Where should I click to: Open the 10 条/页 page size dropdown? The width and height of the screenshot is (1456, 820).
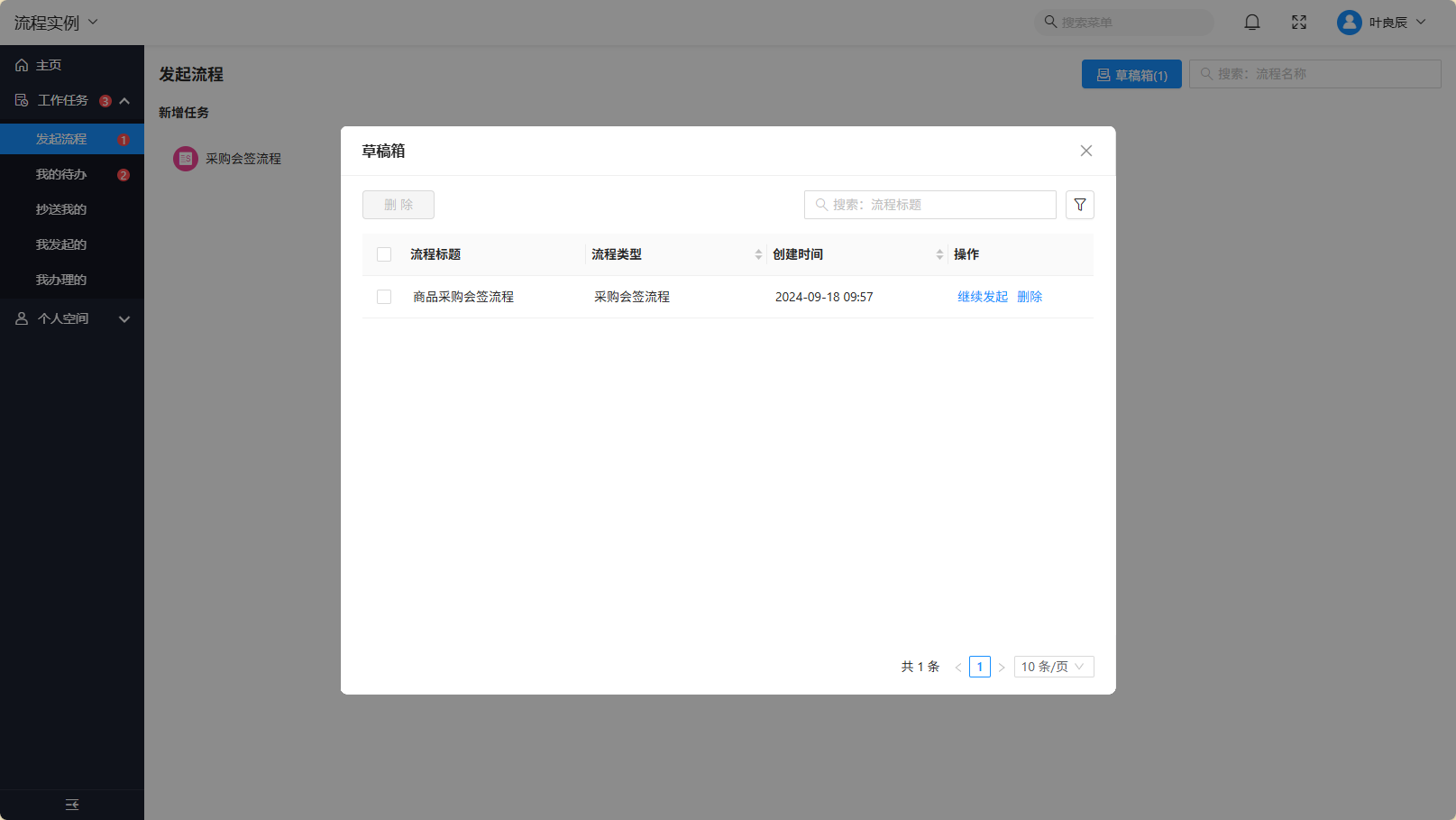tap(1053, 667)
